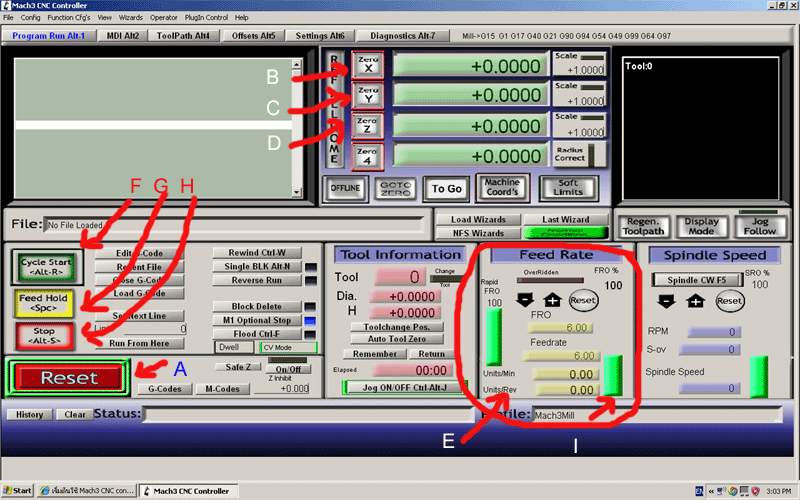The width and height of the screenshot is (800, 500).
Task: Toggle Z Inhibit On/Off
Action: pyautogui.click(x=288, y=369)
